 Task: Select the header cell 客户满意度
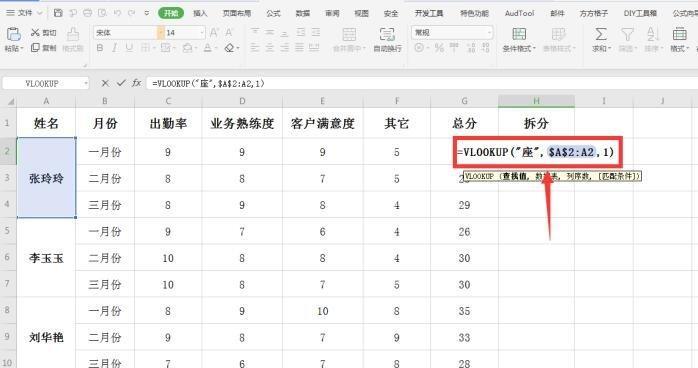tap(323, 123)
